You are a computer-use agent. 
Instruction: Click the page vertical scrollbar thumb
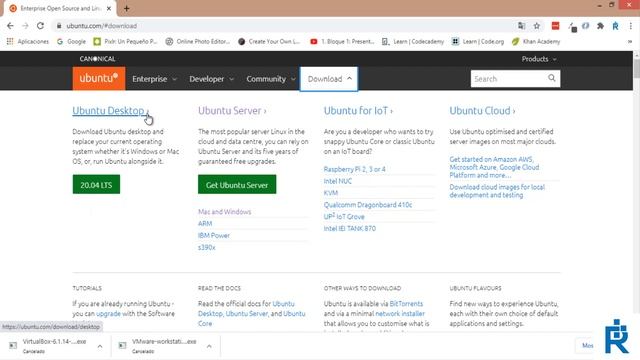(x=636, y=68)
